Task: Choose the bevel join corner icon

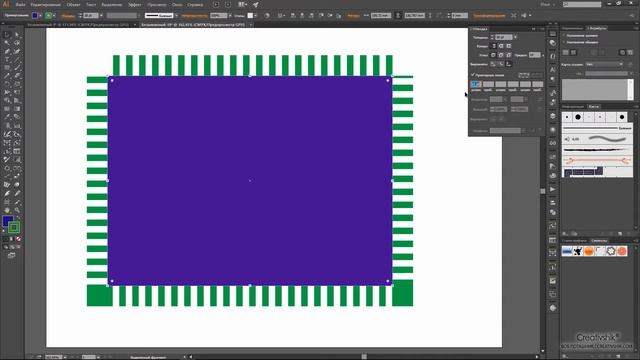Action: [509, 55]
